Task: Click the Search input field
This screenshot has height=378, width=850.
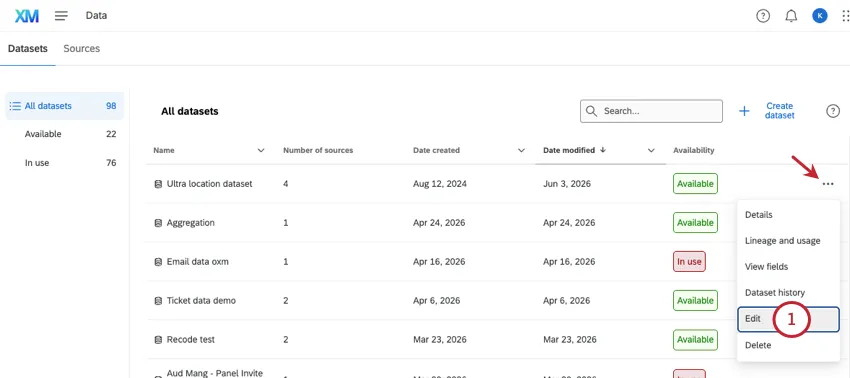Action: click(651, 111)
